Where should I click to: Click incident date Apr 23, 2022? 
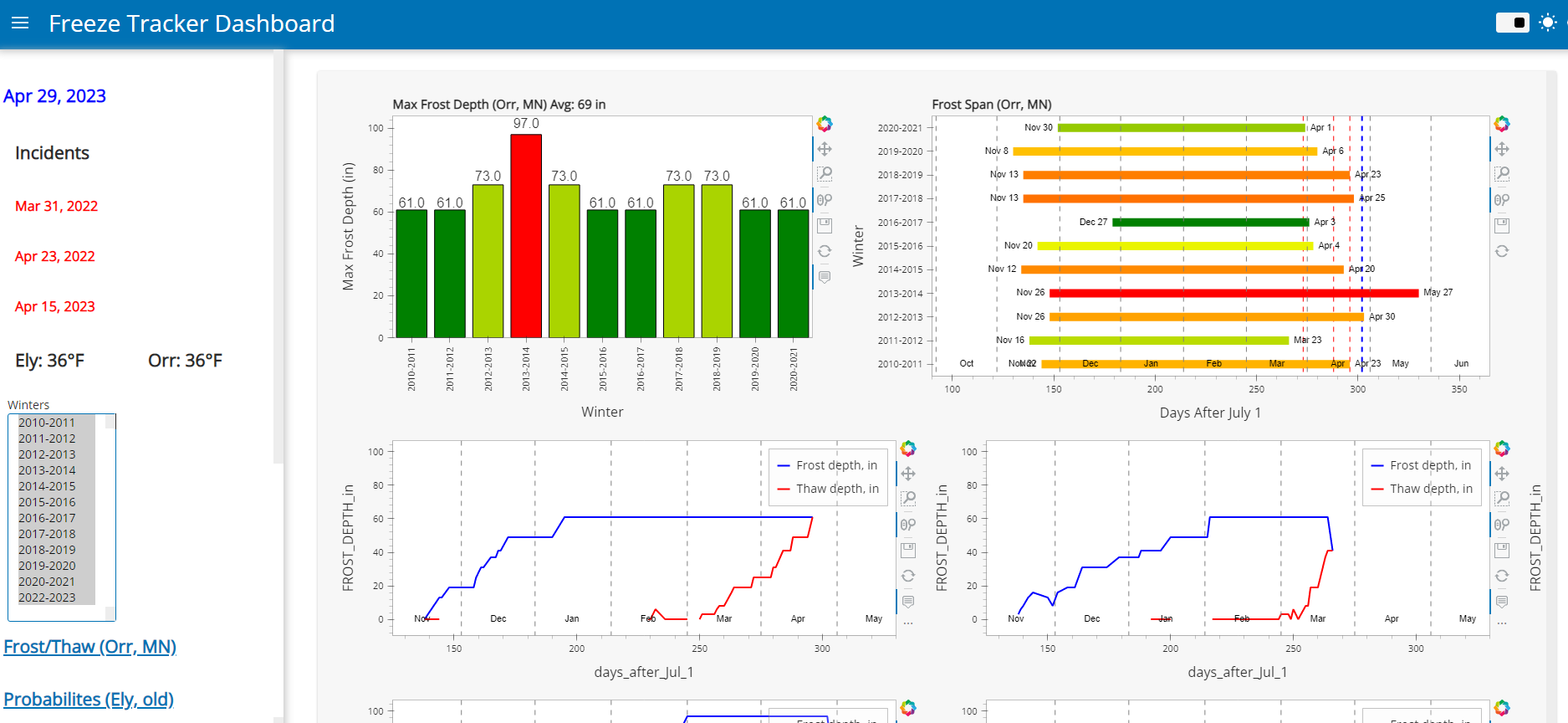(x=54, y=256)
